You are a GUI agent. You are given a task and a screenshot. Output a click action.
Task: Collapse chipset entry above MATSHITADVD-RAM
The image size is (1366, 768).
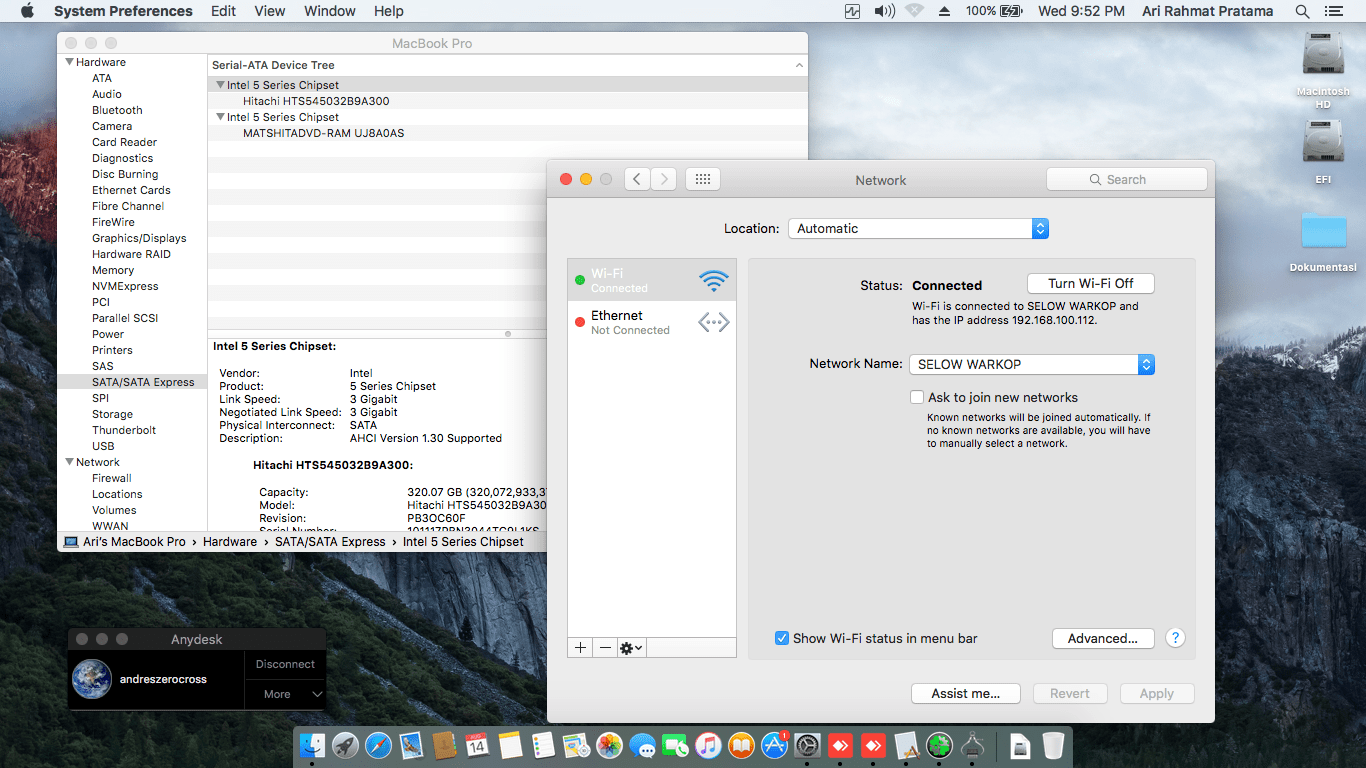220,117
